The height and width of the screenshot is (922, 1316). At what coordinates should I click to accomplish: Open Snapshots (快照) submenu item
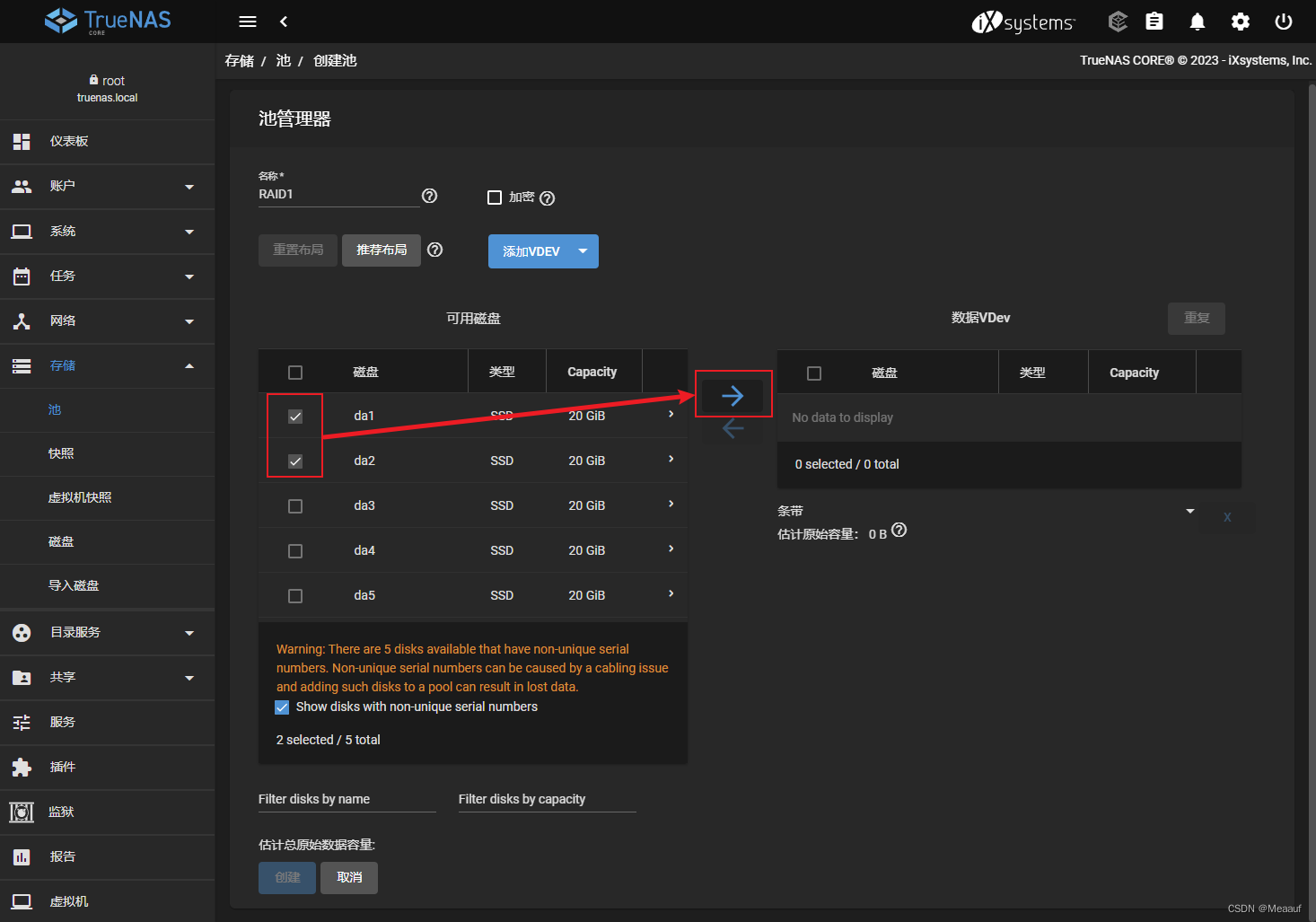[x=108, y=454]
